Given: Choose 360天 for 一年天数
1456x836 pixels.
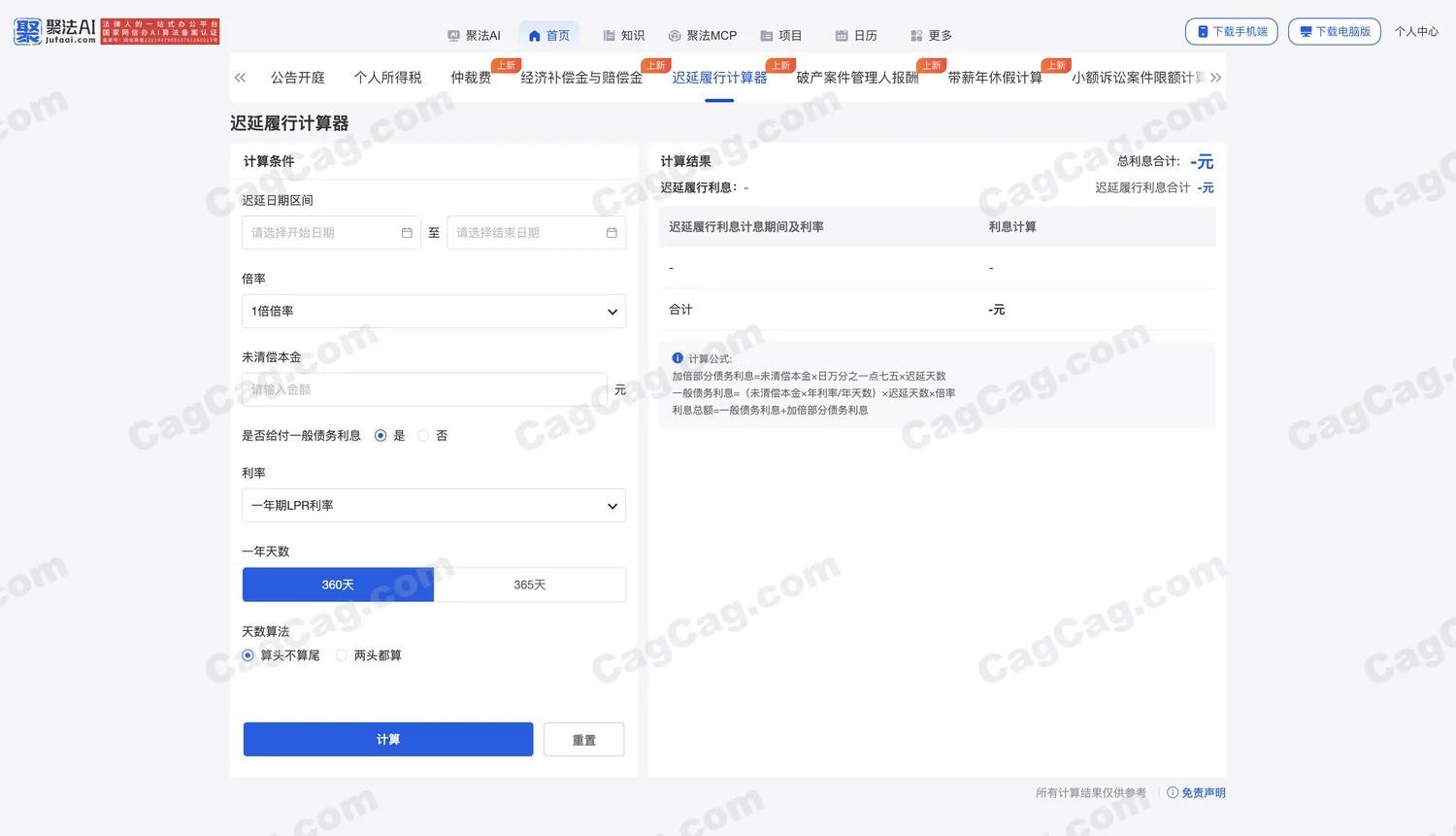Looking at the screenshot, I should pos(338,585).
